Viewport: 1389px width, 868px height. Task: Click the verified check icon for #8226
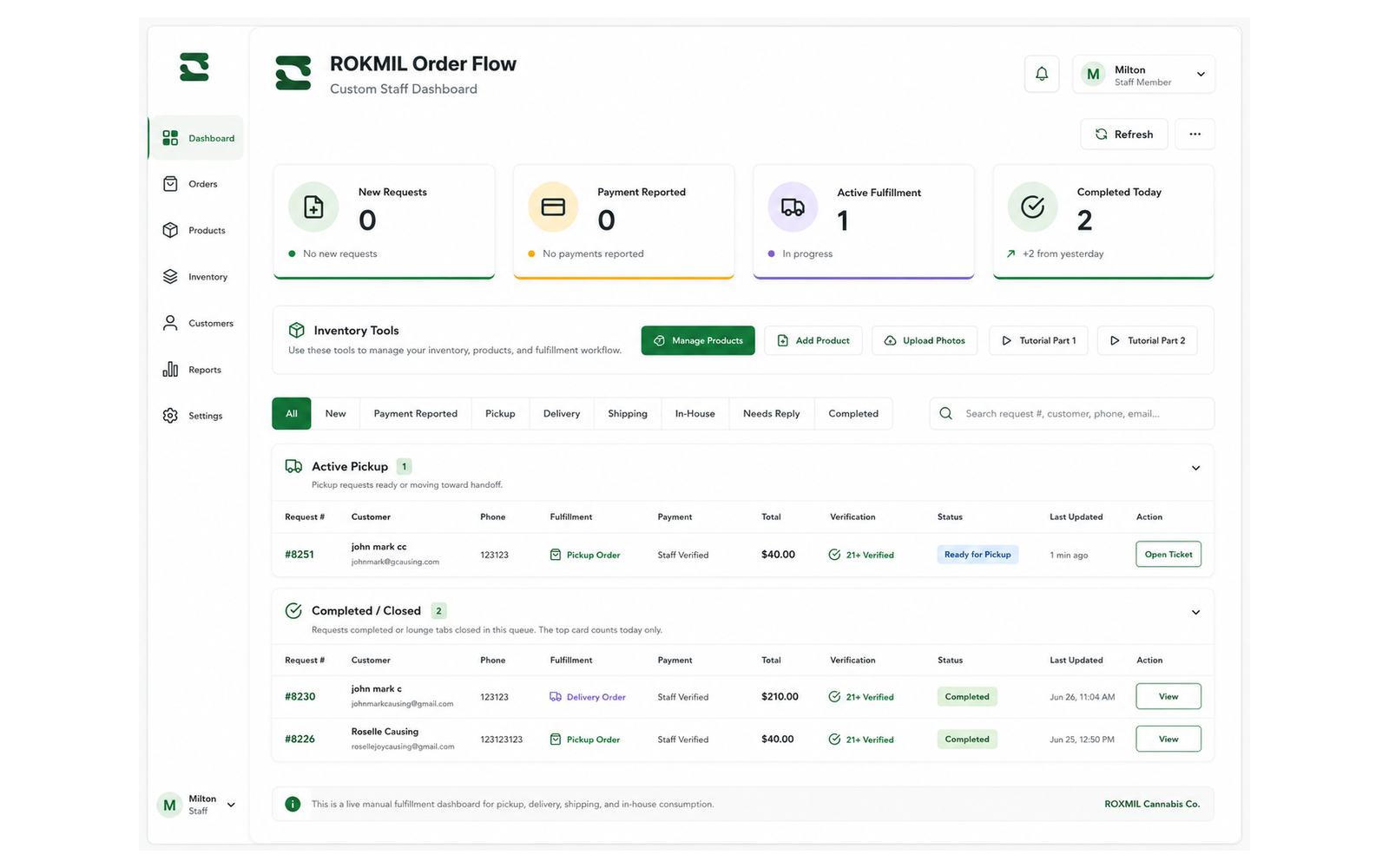[x=834, y=740]
